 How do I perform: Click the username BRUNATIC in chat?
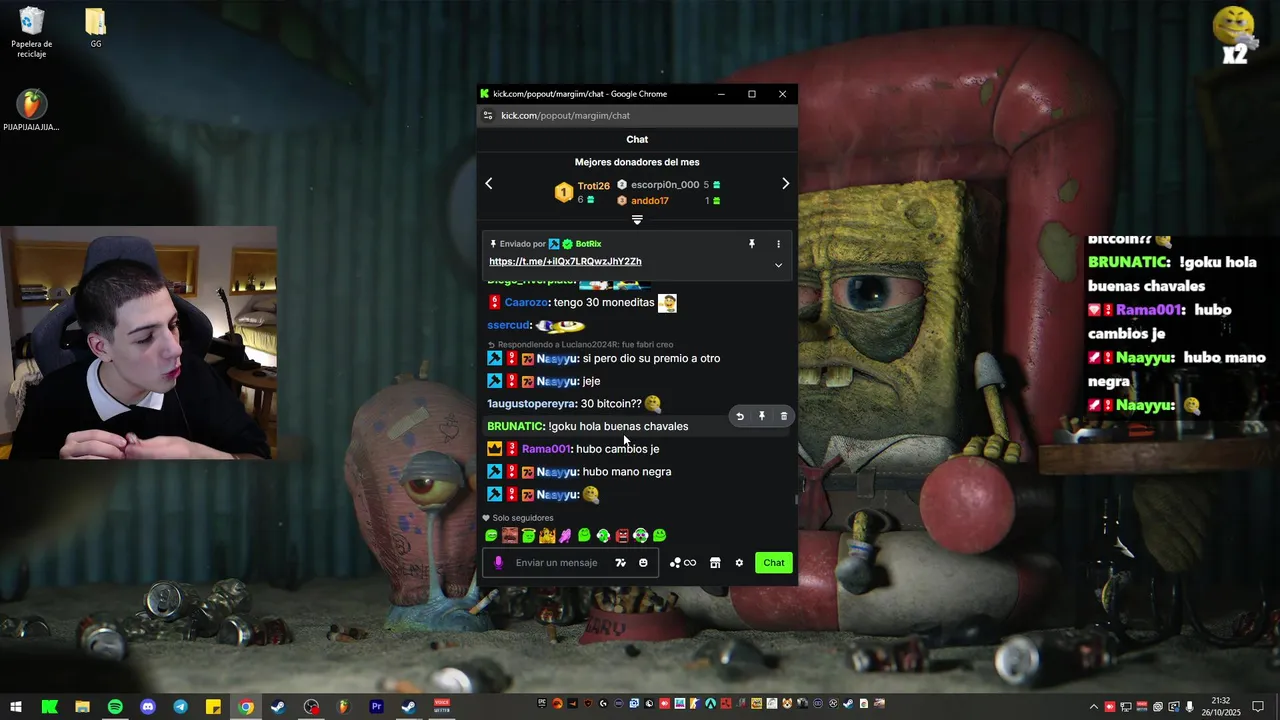pyautogui.click(x=515, y=427)
